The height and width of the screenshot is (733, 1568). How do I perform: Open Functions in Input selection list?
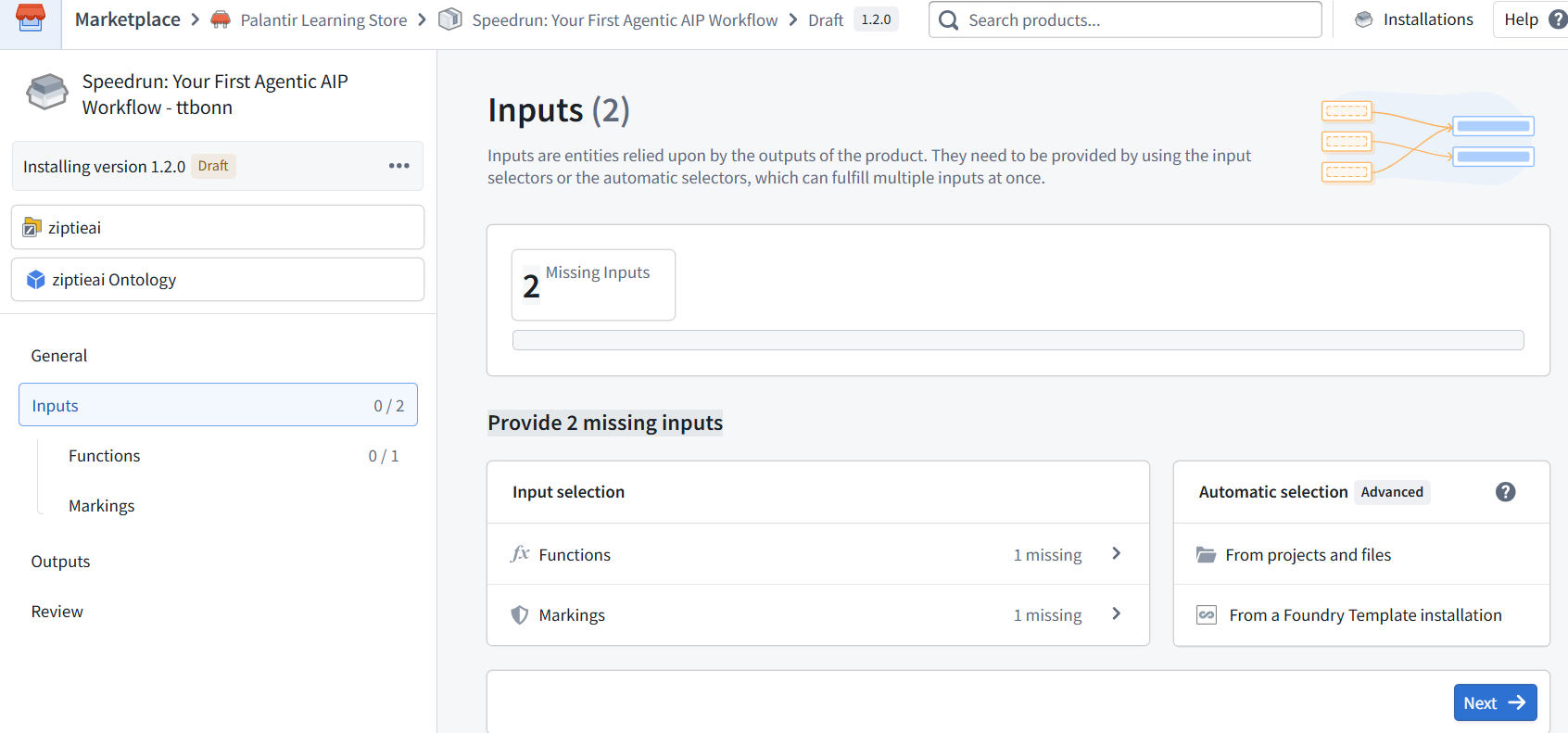tap(818, 554)
